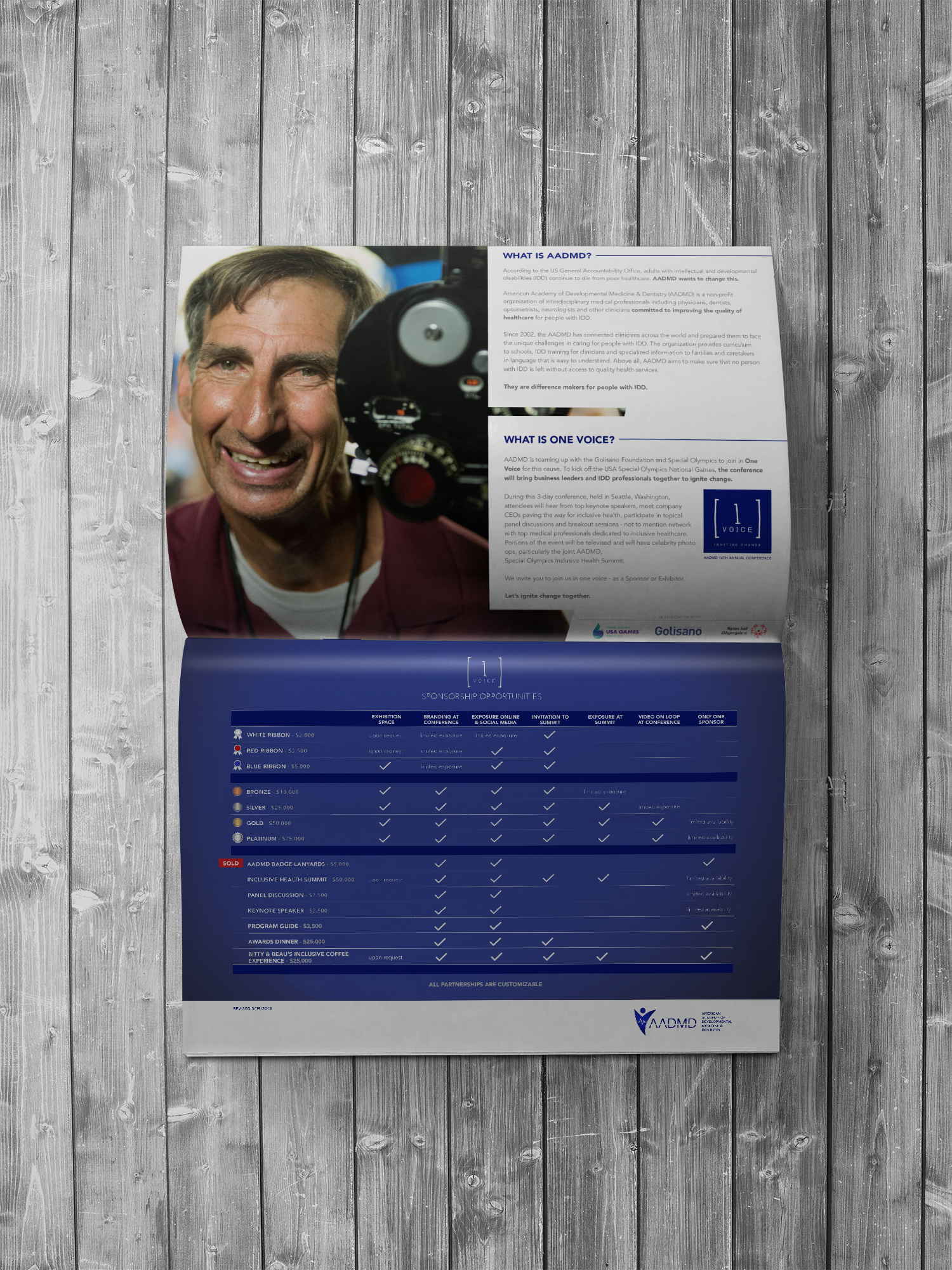Viewport: 952px width, 1270px height.
Task: Click the White Ribbon rosette icon
Action: 237,734
